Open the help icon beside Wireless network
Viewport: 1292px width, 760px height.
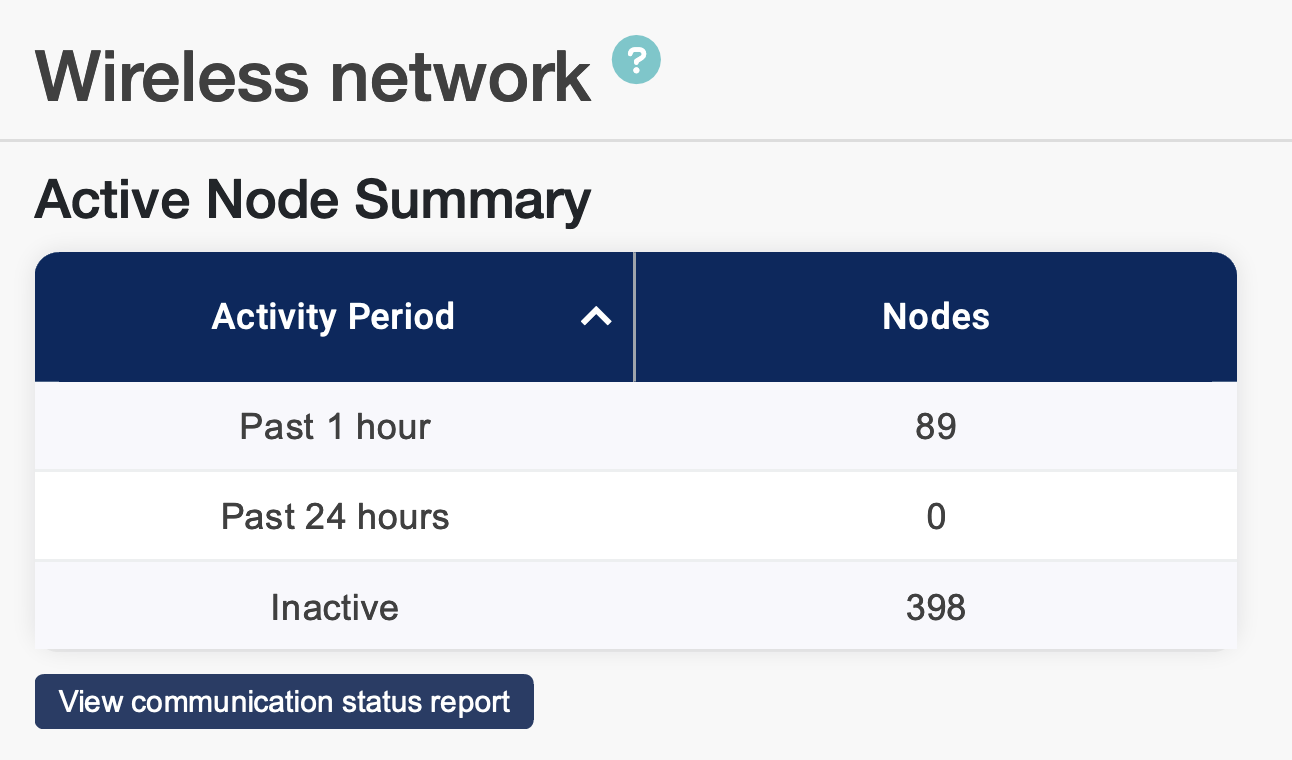tap(636, 59)
